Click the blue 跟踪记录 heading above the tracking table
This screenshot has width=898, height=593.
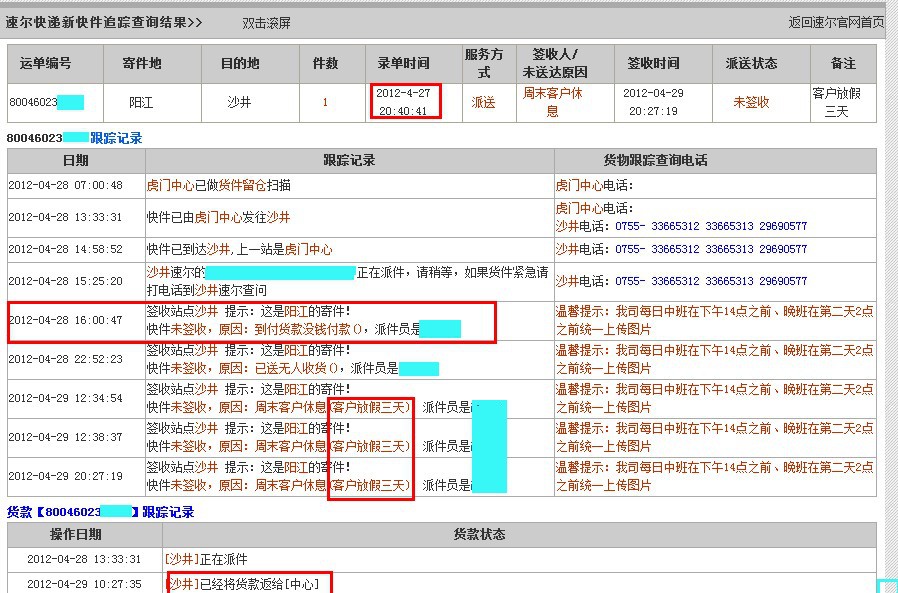point(116,138)
